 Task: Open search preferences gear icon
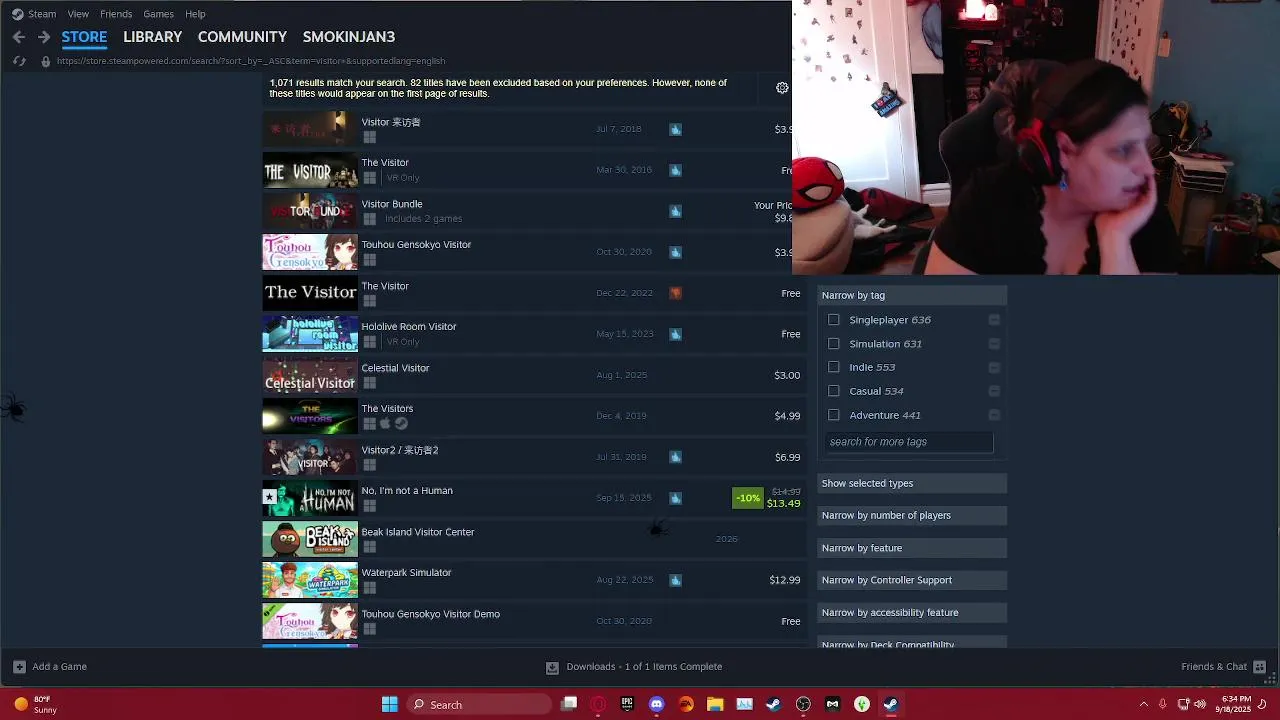(782, 88)
